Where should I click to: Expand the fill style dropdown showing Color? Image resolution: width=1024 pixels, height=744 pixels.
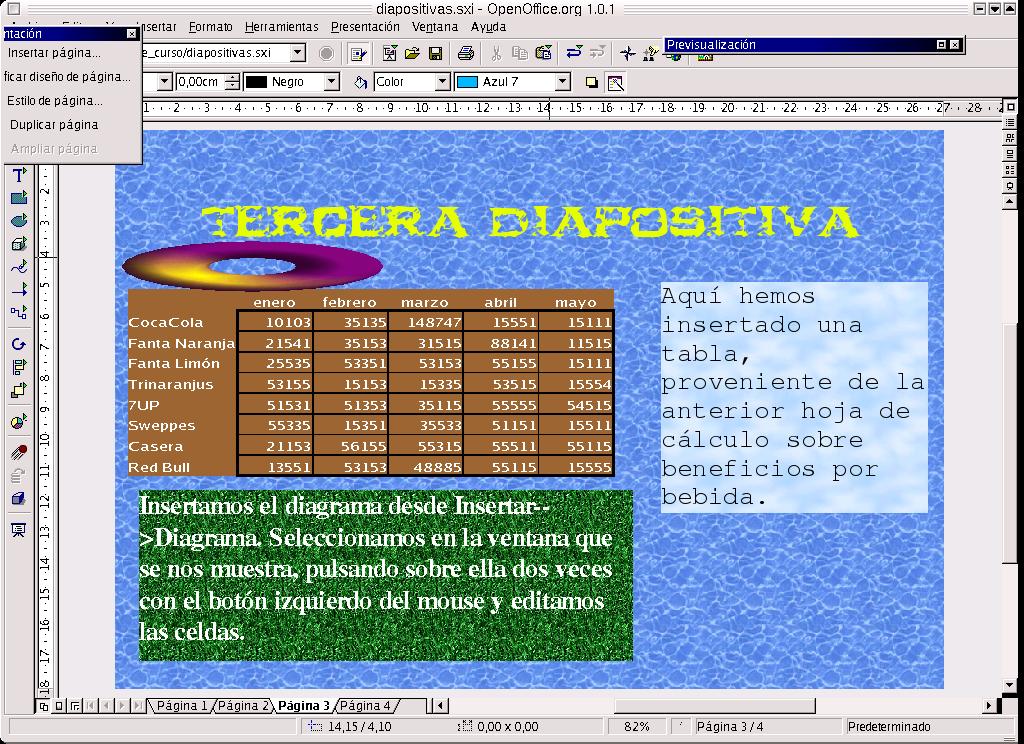pyautogui.click(x=441, y=82)
